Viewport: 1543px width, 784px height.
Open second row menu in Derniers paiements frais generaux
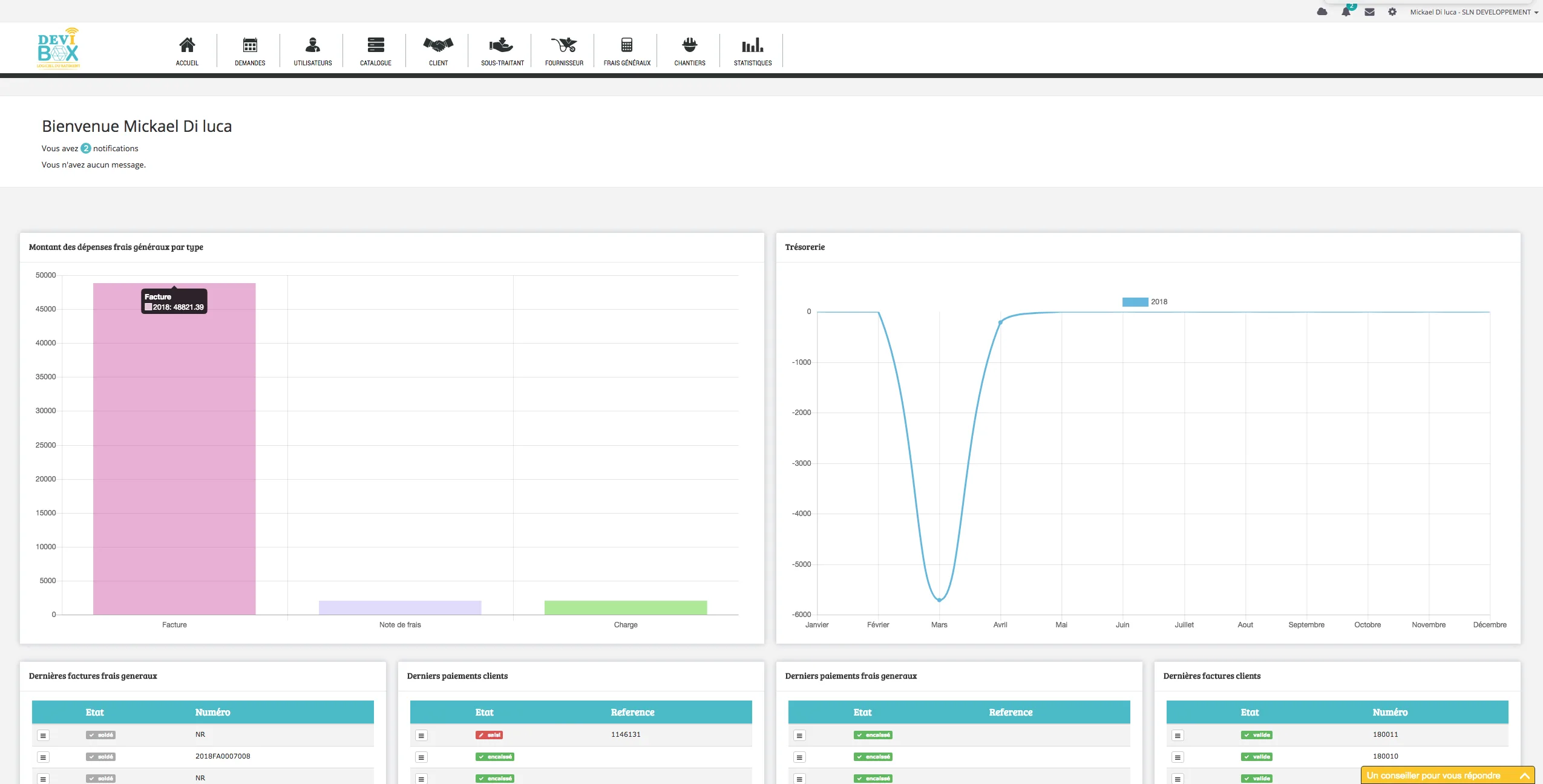(x=799, y=757)
